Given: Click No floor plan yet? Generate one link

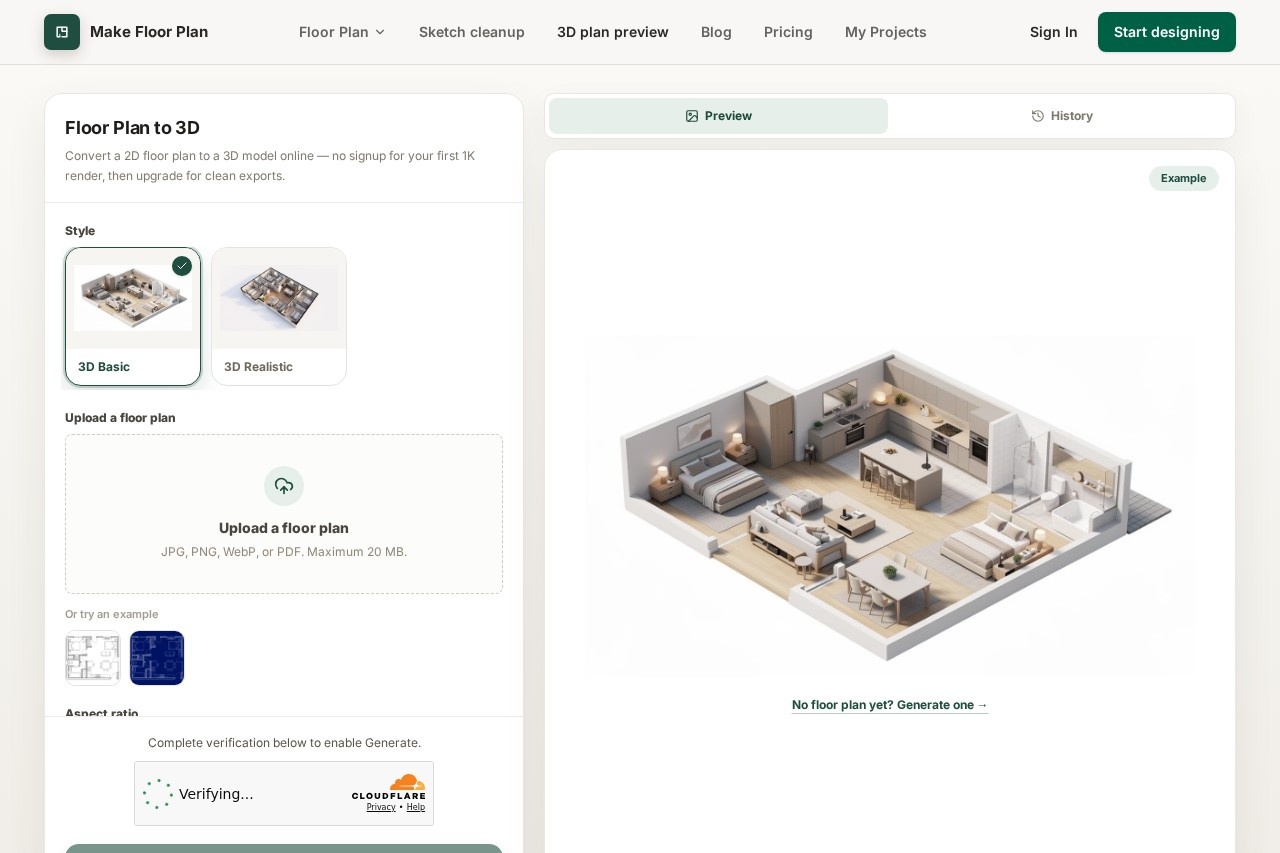Looking at the screenshot, I should point(890,705).
